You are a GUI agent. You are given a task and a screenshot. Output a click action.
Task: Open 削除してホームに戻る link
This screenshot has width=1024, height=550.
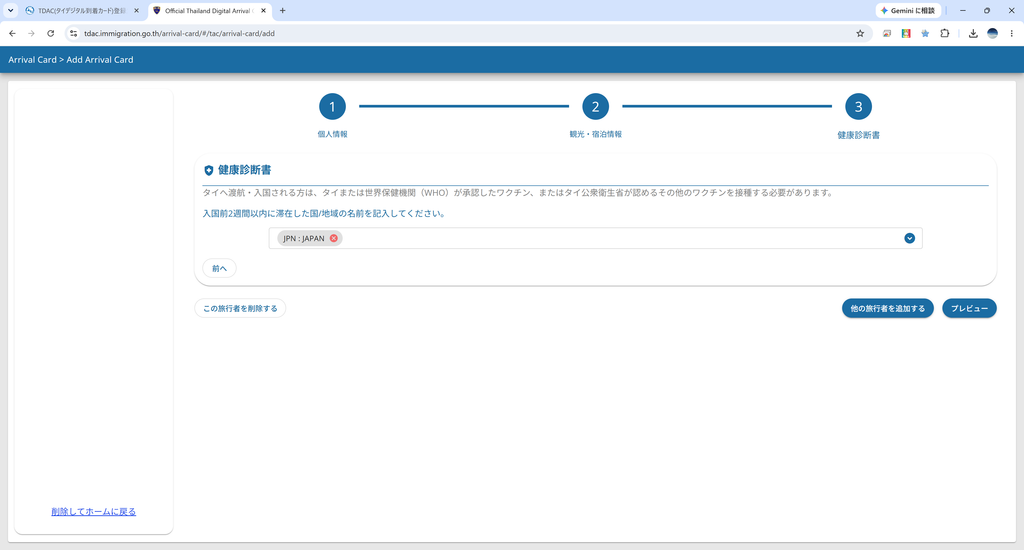[93, 511]
